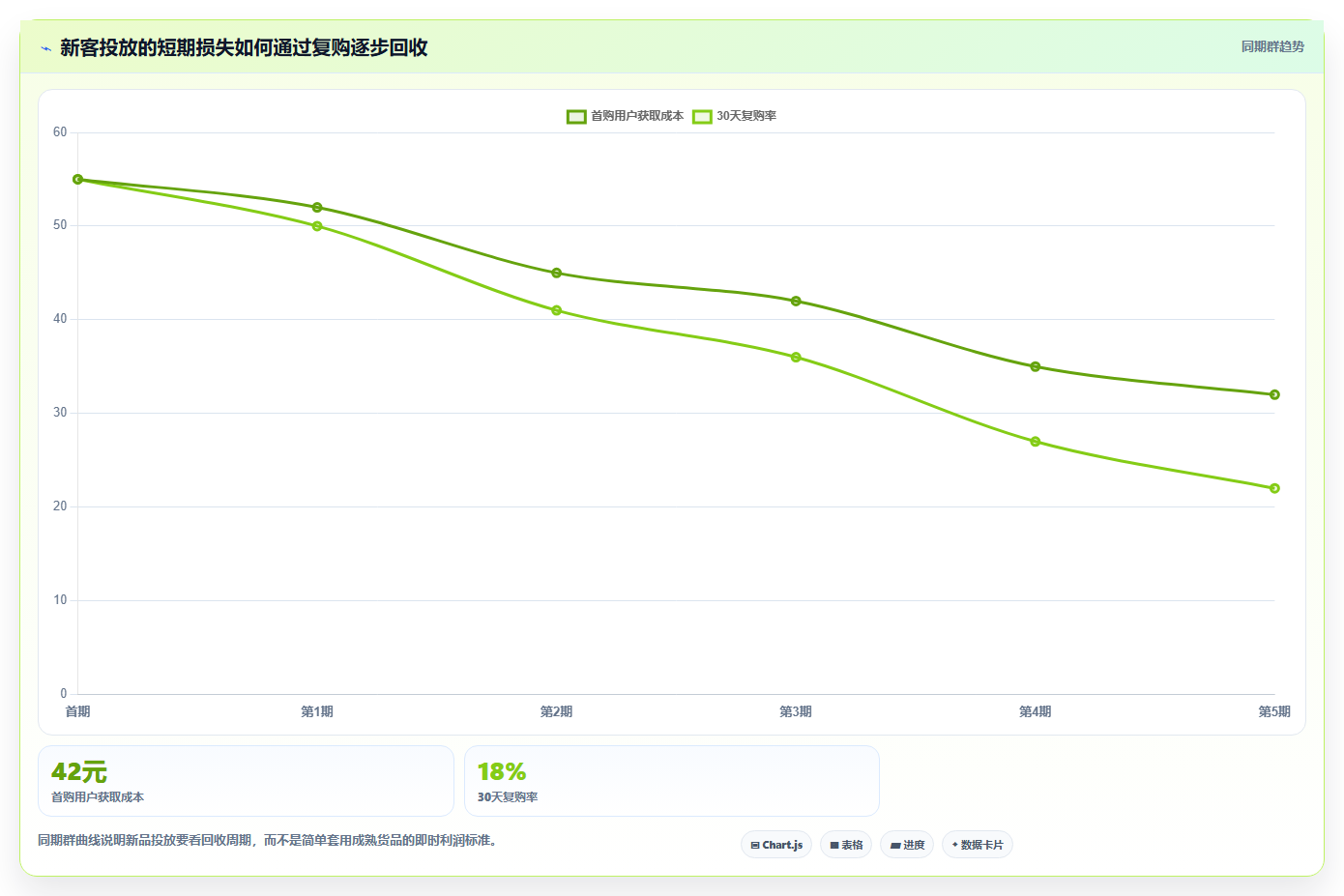1344x896 pixels.
Task: Click the 数据卡片 tag chip
Action: coord(978,845)
